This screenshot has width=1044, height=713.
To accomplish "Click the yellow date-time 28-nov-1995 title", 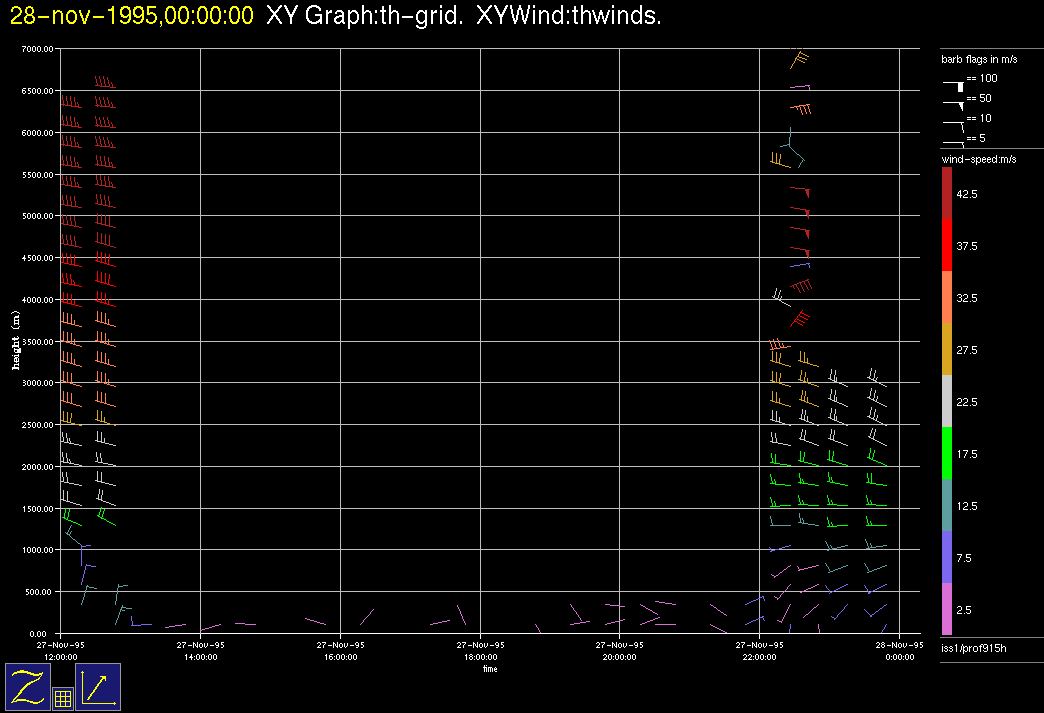I will pos(131,17).
